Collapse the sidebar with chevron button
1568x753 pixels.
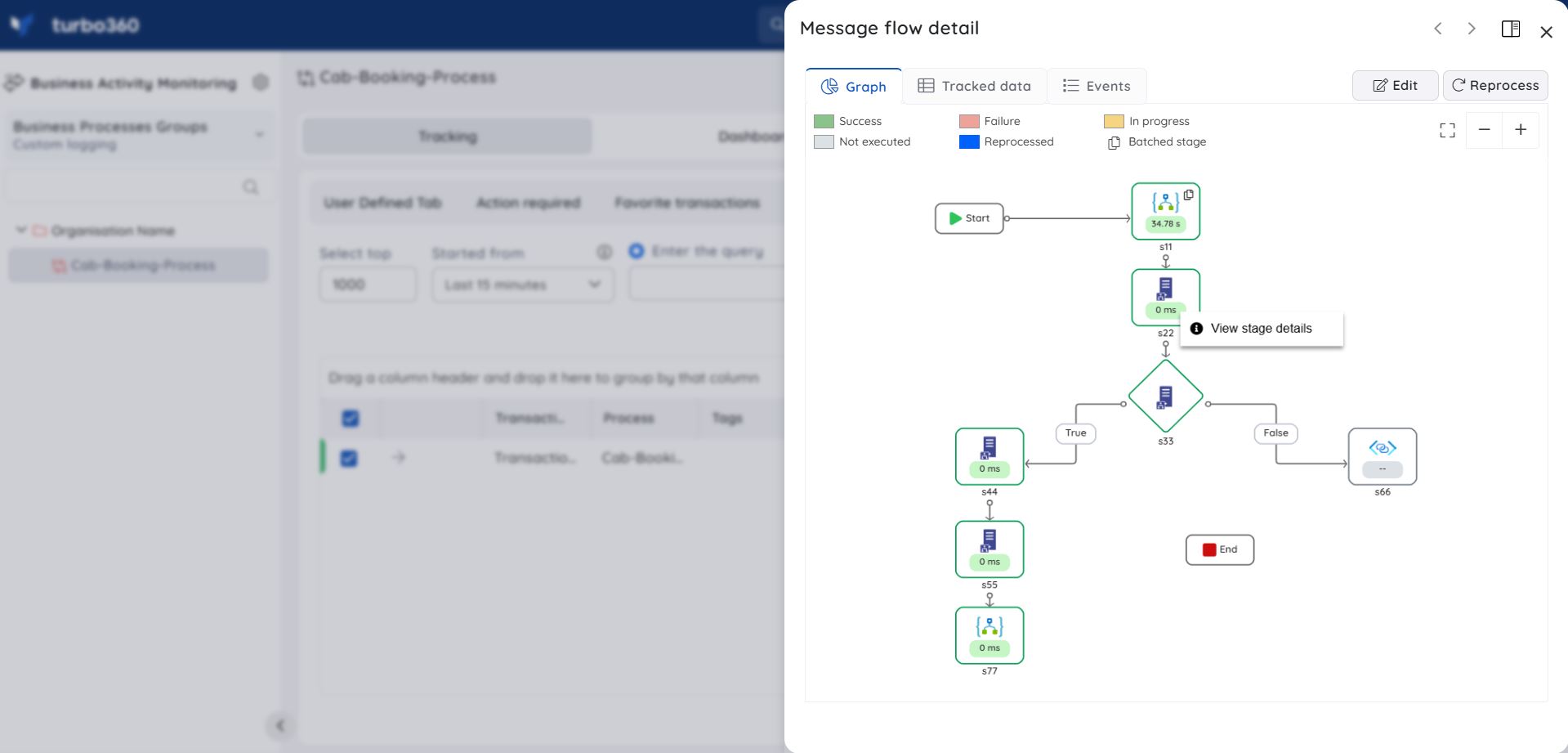click(280, 725)
